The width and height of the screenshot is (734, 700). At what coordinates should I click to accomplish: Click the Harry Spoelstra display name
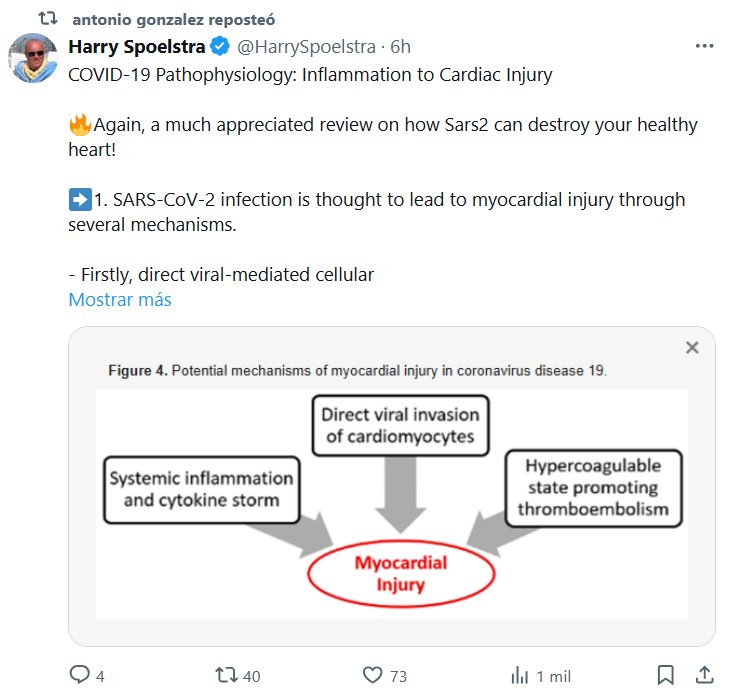pyautogui.click(x=136, y=47)
